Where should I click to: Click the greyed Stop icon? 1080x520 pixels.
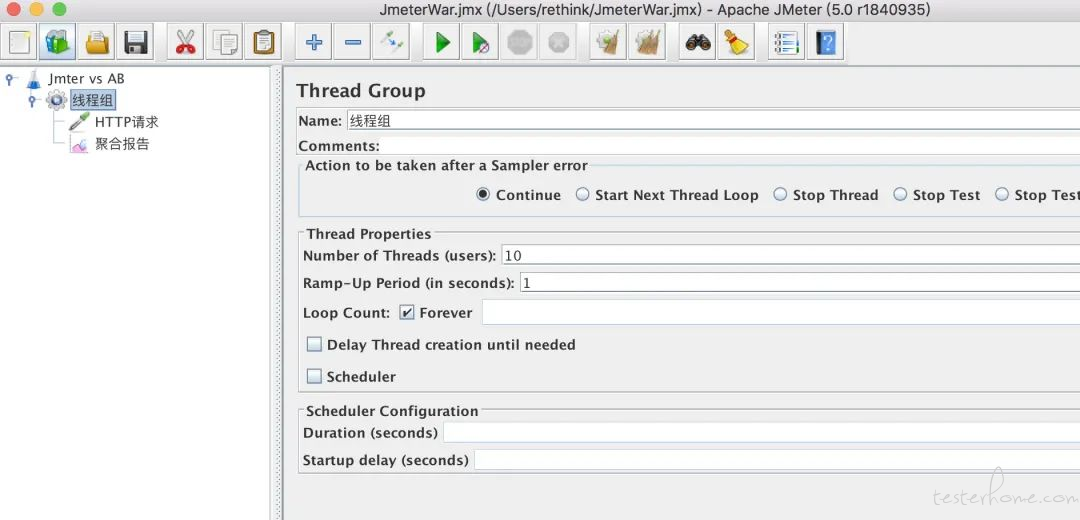click(x=520, y=43)
